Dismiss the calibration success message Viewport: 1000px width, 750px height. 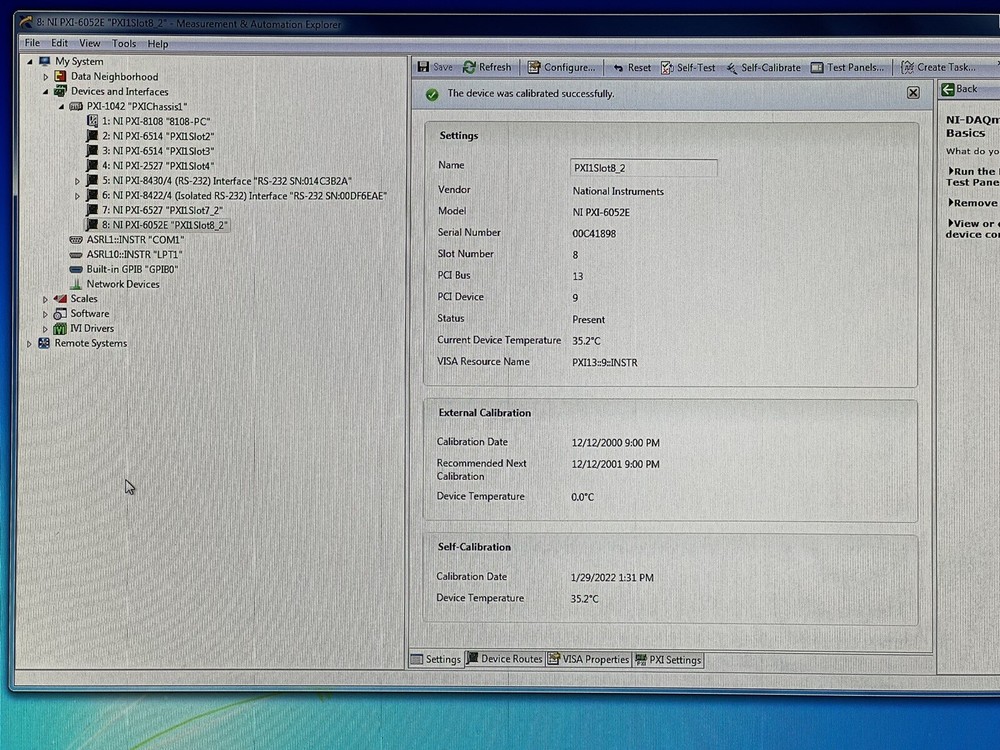913,92
